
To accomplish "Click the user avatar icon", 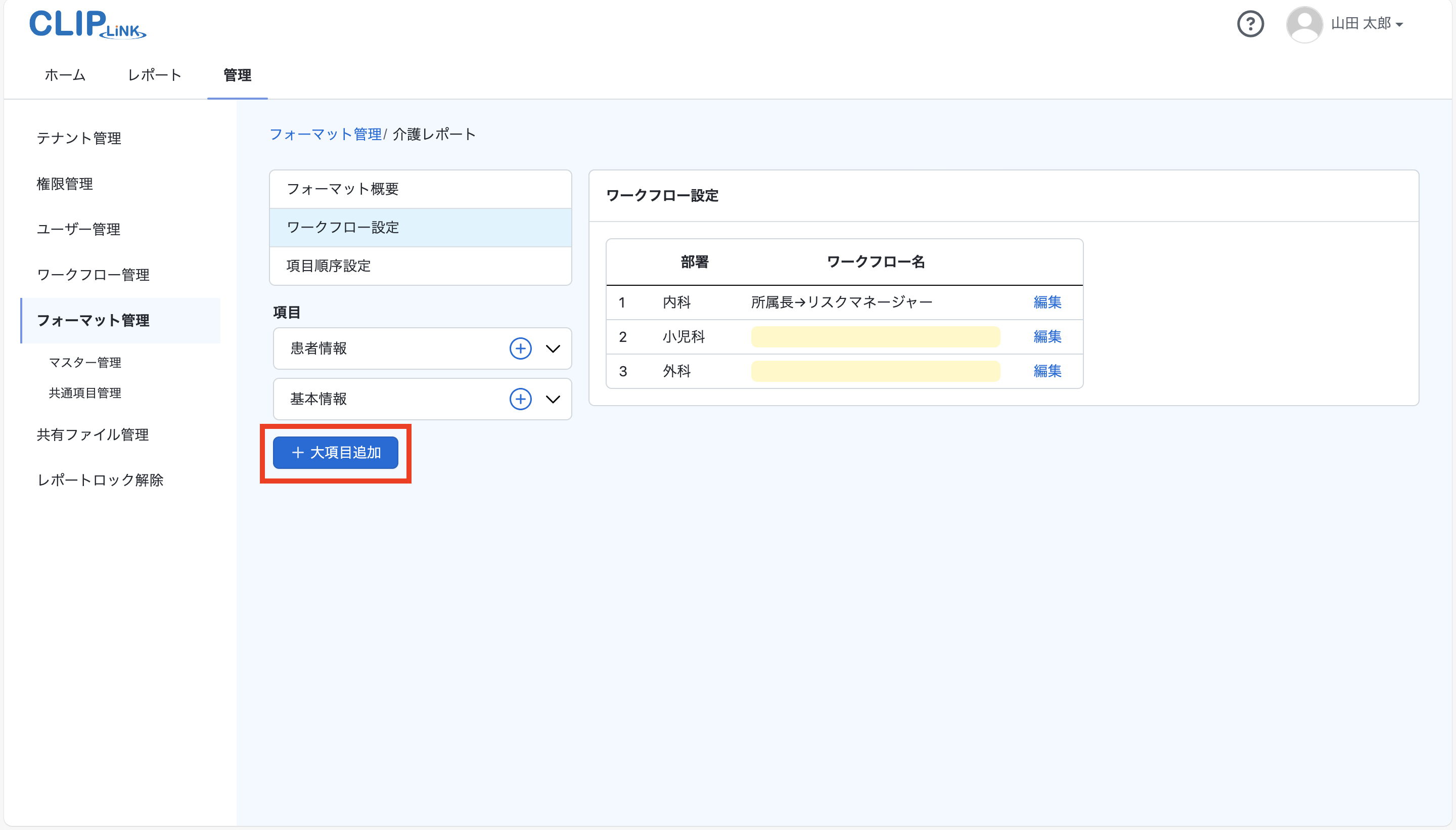I will pyautogui.click(x=1304, y=24).
